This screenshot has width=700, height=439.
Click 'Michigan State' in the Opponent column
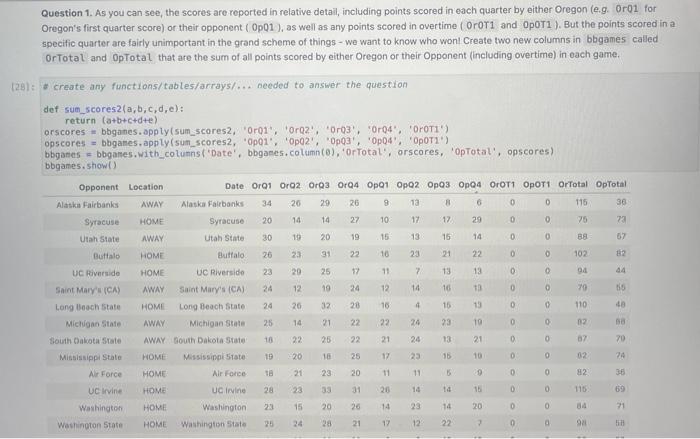point(93,324)
